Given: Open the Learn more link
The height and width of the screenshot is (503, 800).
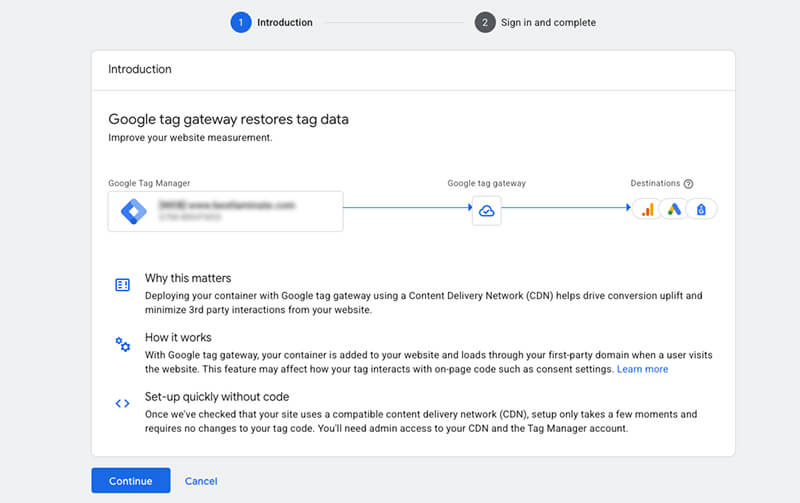Looking at the screenshot, I should click(642, 369).
